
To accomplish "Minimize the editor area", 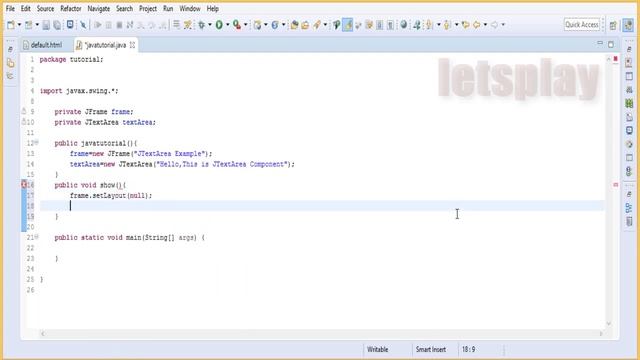I will tap(600, 43).
